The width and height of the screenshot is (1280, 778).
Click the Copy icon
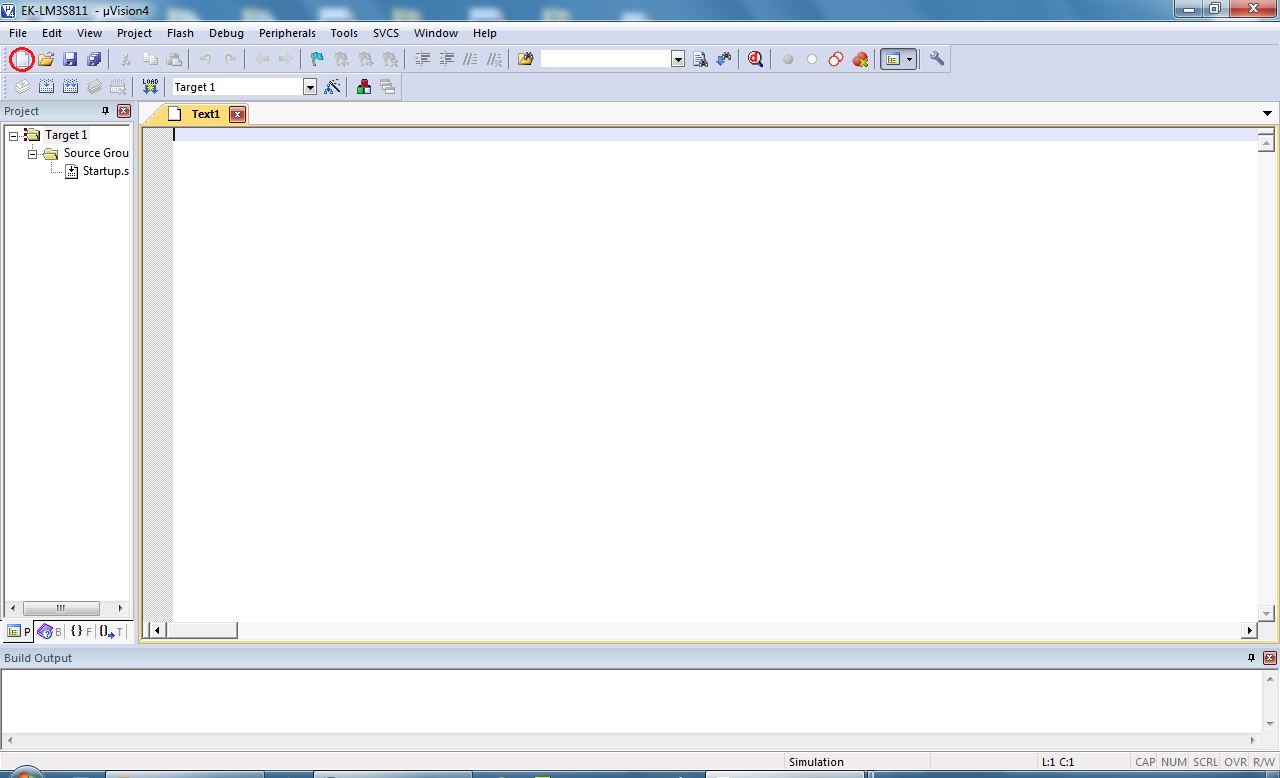tap(150, 59)
